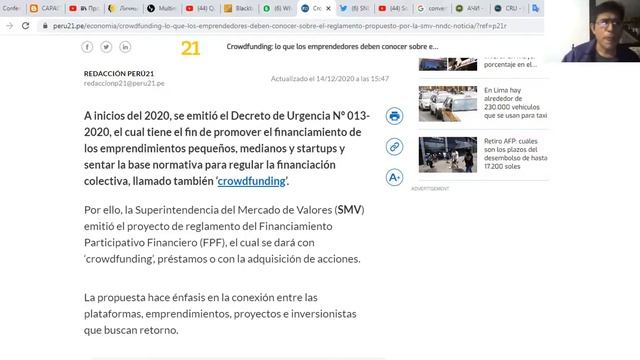Switch to the CAPAC browser tab
The width and height of the screenshot is (640, 360).
tap(45, 8)
